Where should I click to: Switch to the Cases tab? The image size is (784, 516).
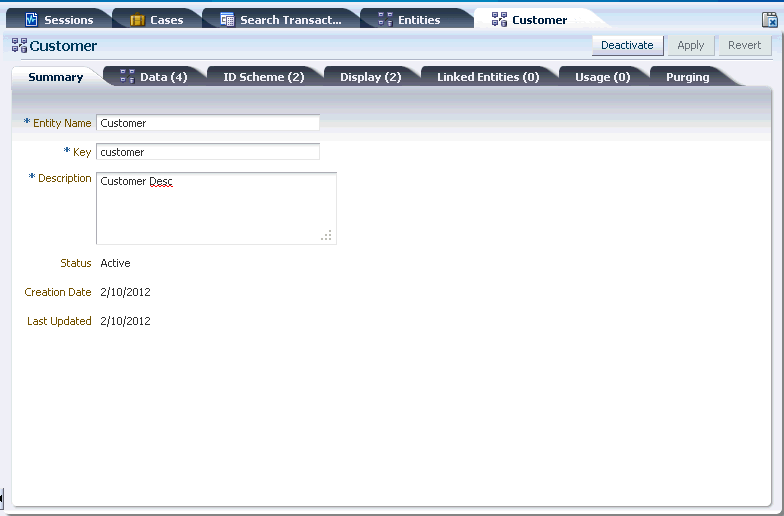tap(157, 20)
